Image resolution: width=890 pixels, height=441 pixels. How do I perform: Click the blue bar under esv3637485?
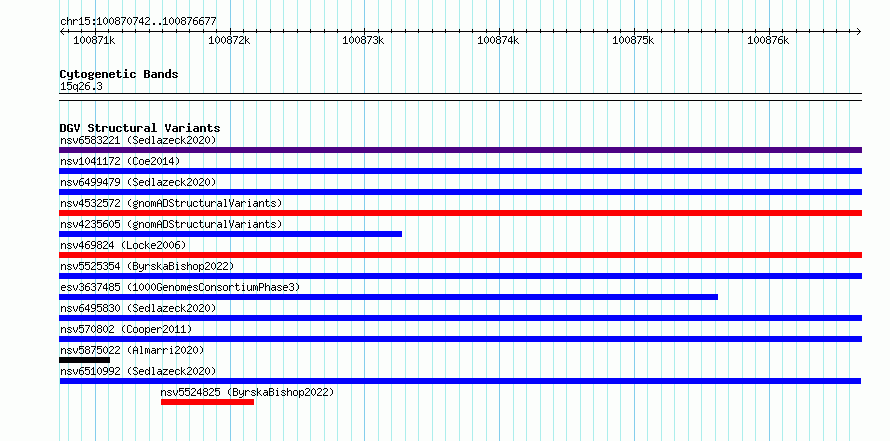pyautogui.click(x=388, y=297)
